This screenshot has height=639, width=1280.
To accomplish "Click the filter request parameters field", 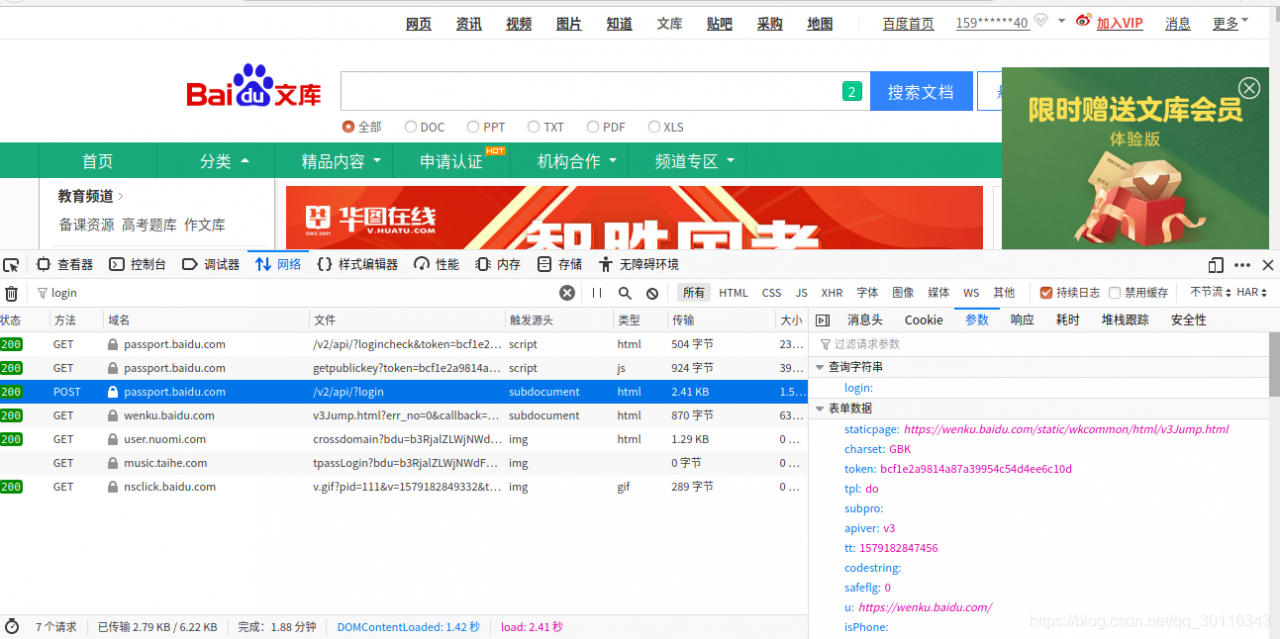I will point(1040,344).
